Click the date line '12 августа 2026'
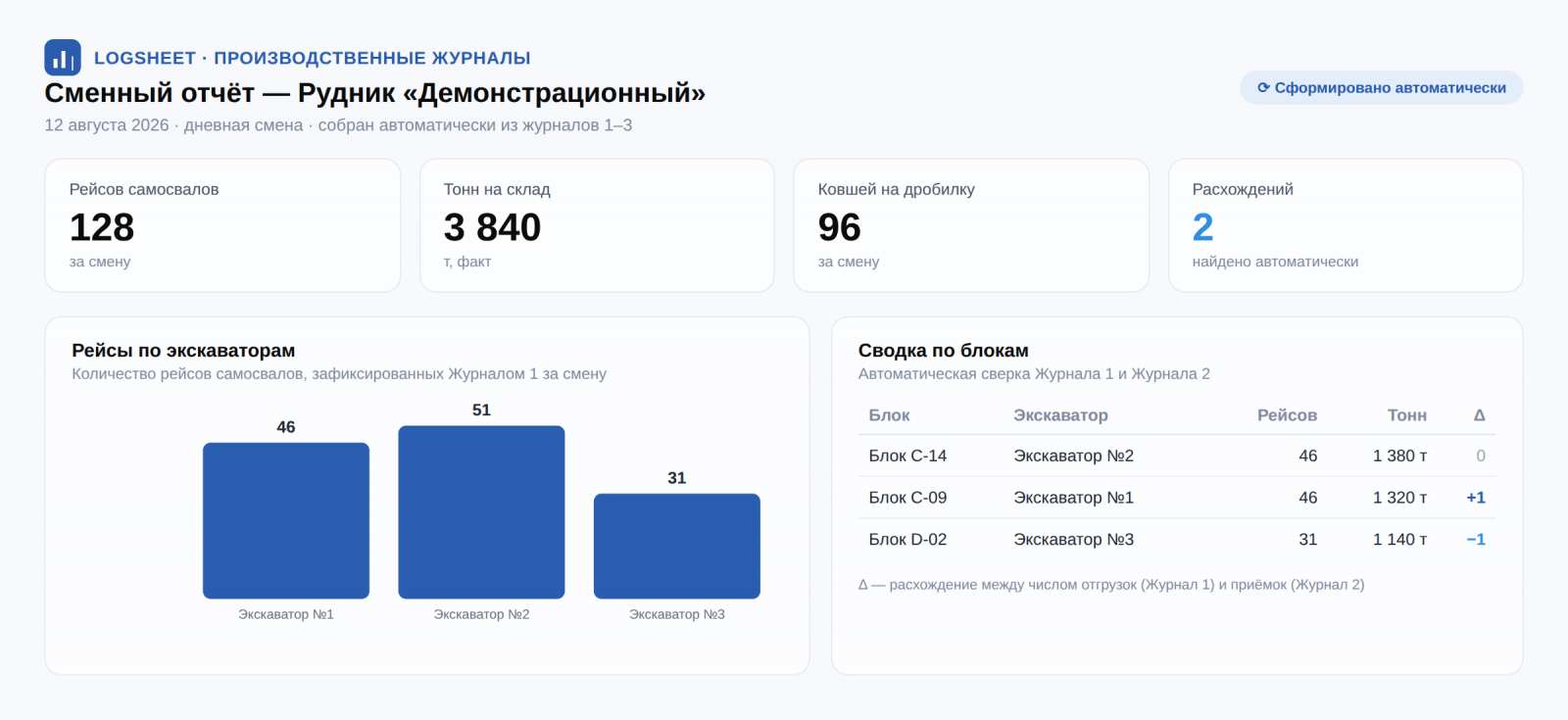 tap(107, 125)
